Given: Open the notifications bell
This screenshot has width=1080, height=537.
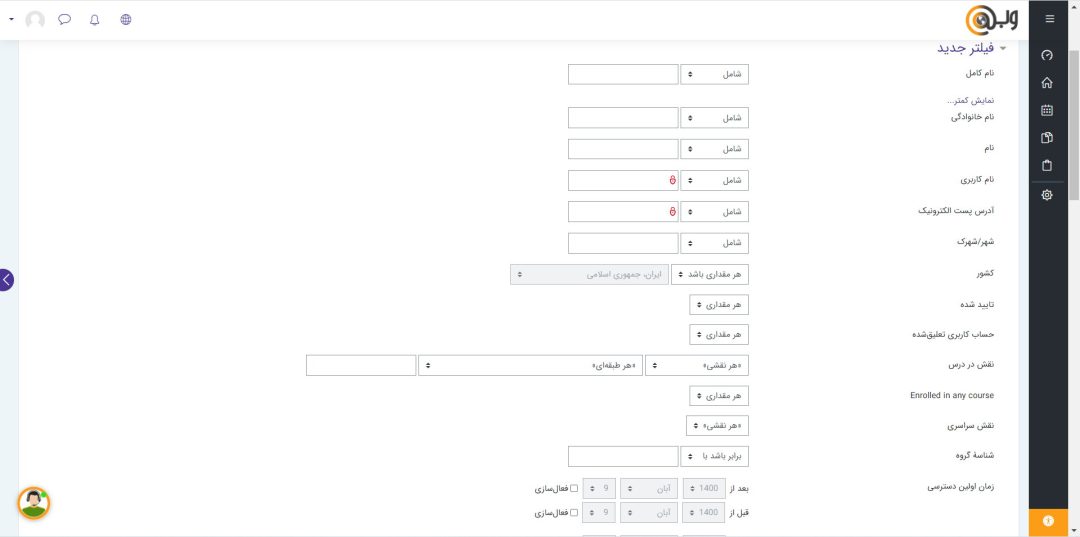Looking at the screenshot, I should (95, 19).
